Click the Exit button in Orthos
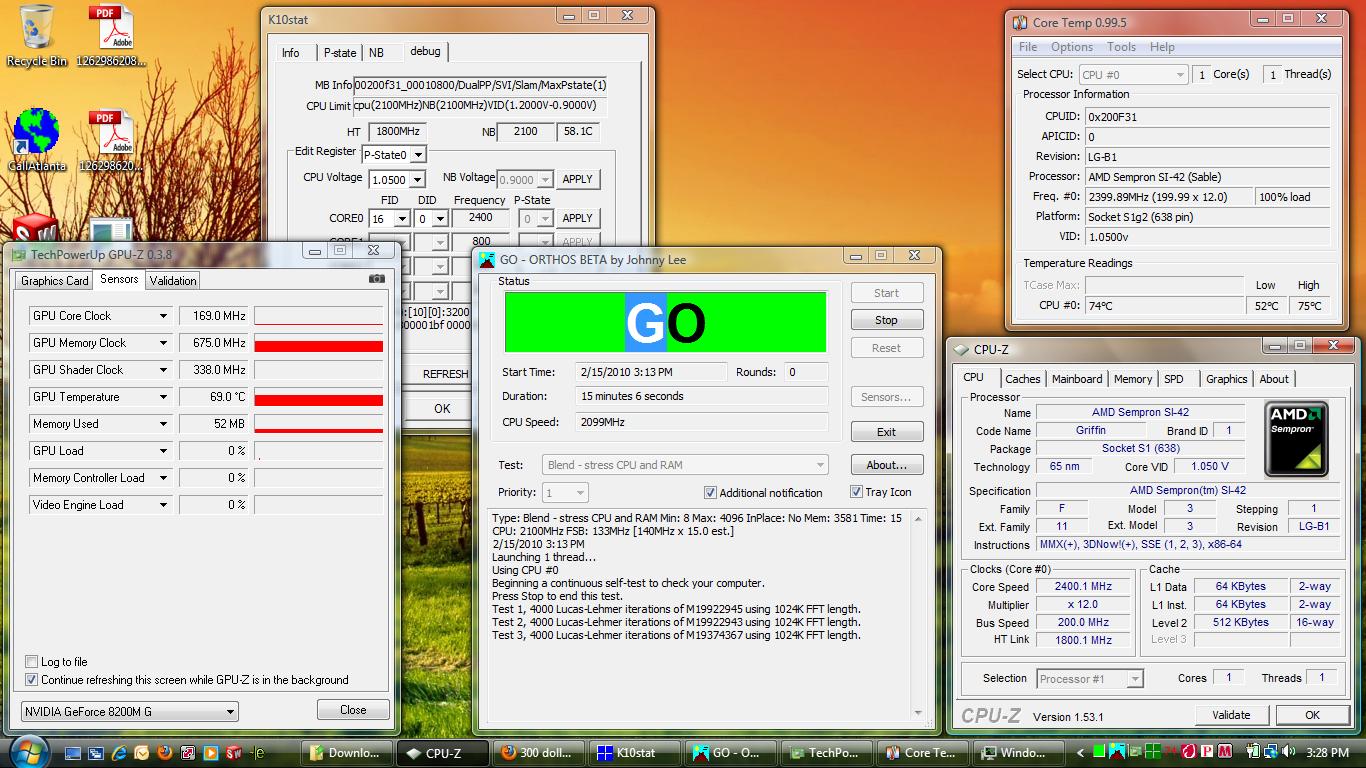 tap(887, 432)
